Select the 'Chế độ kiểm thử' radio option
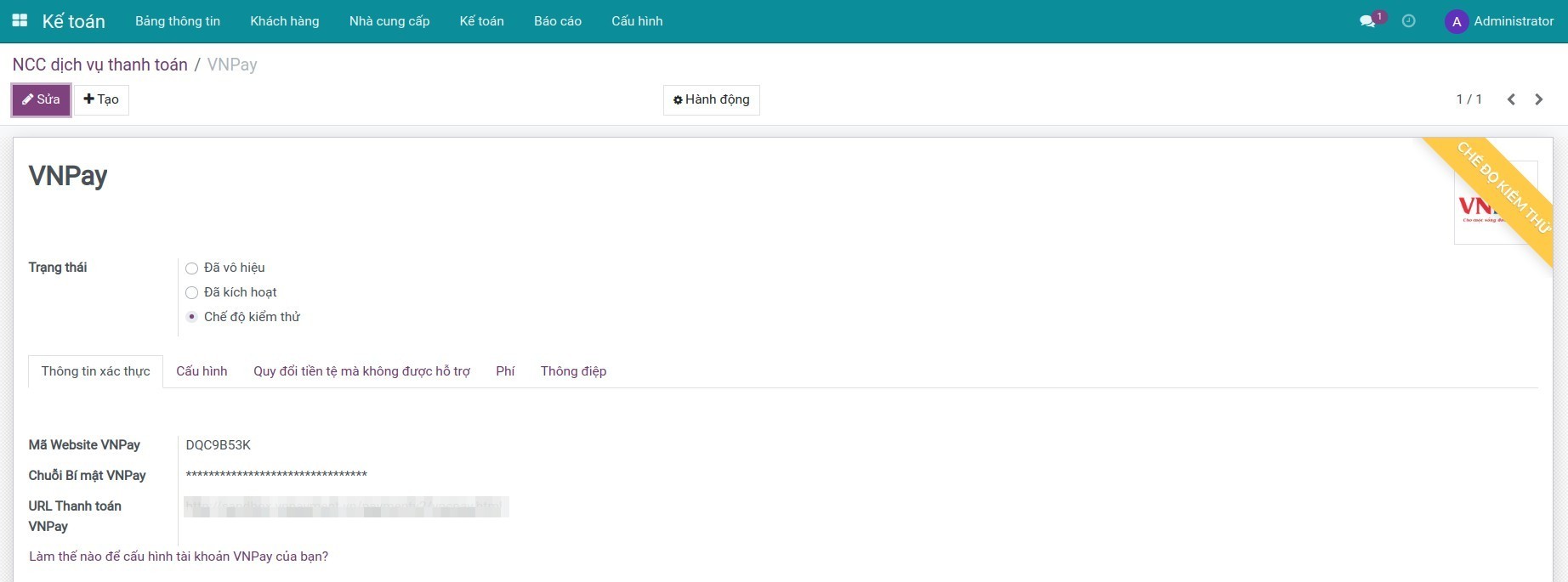 [x=192, y=317]
